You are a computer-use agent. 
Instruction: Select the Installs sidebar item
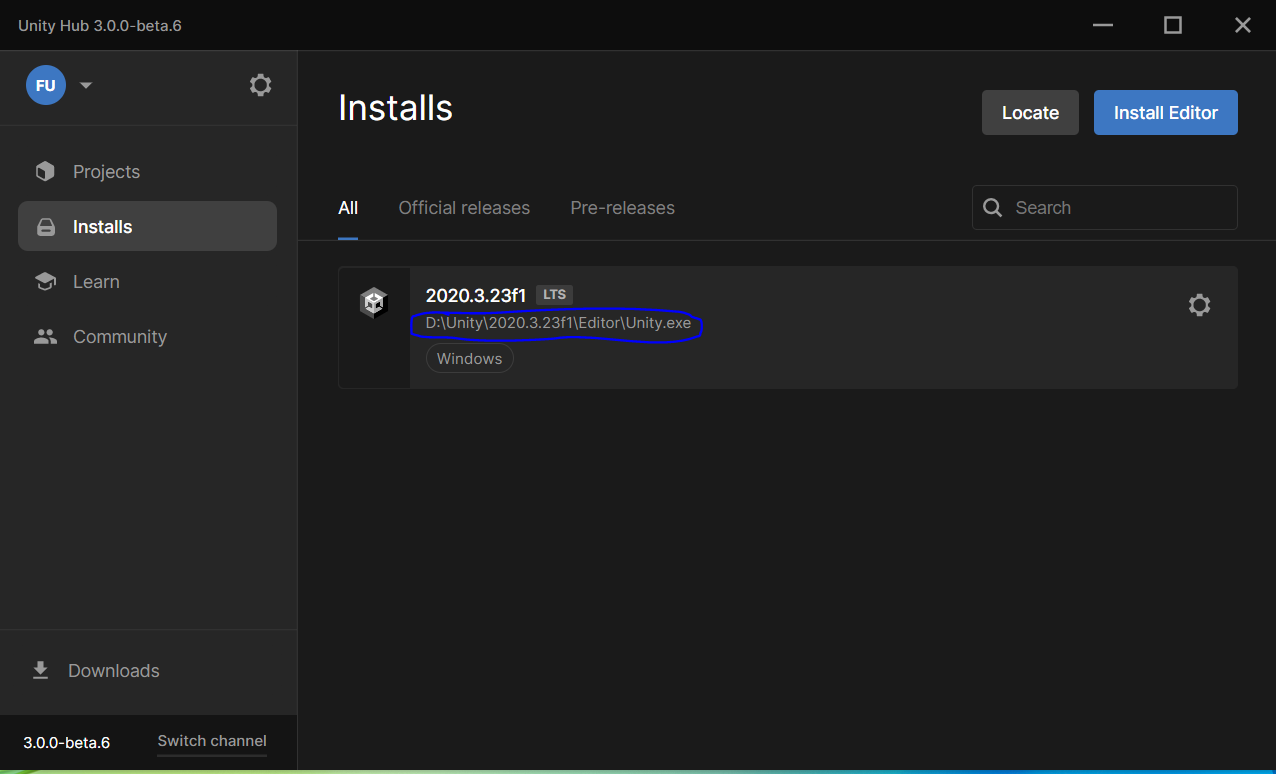147,226
